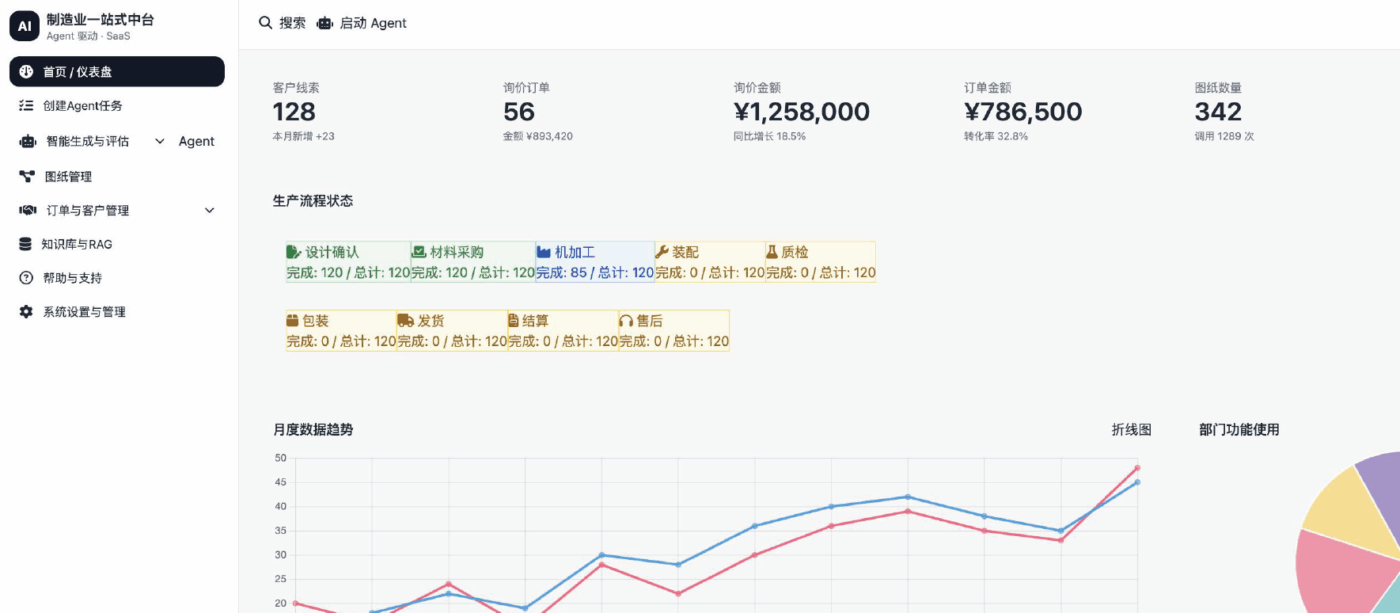Image resolution: width=1400 pixels, height=613 pixels.
Task: Click the robot icon beside 启动 Agent
Action: (x=324, y=23)
